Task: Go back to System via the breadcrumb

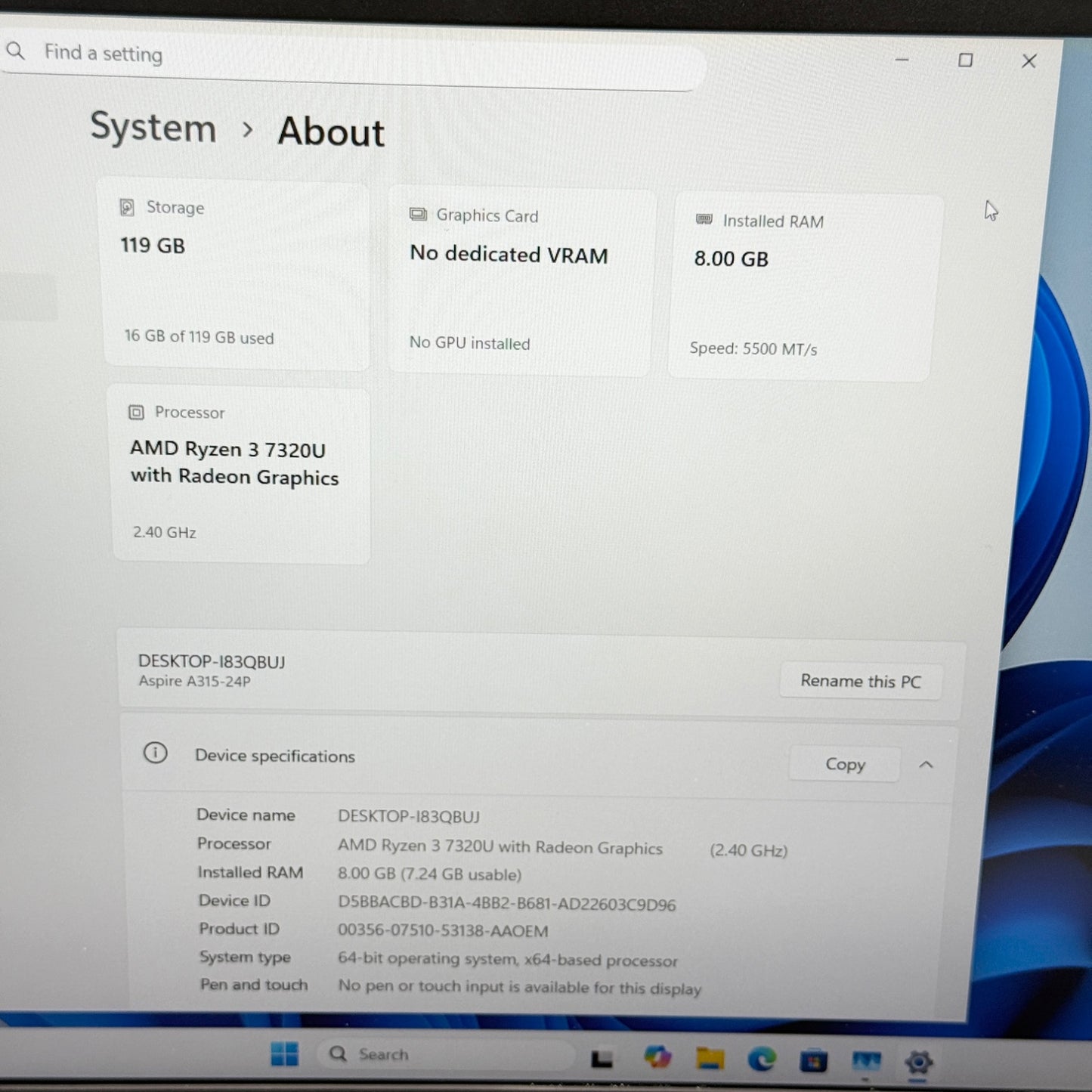Action: tap(153, 126)
